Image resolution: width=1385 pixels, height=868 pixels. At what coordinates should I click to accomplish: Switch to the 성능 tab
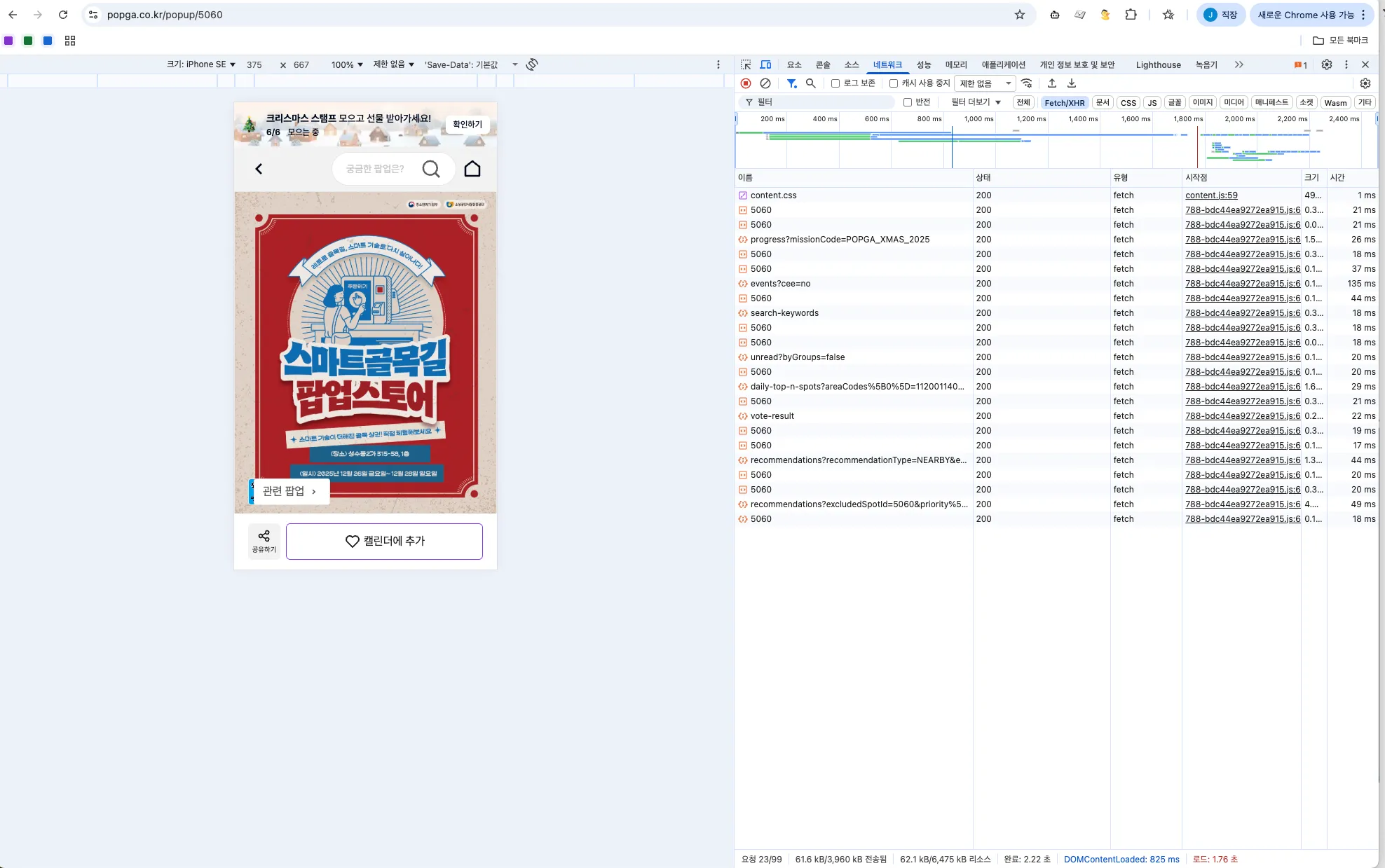click(924, 64)
